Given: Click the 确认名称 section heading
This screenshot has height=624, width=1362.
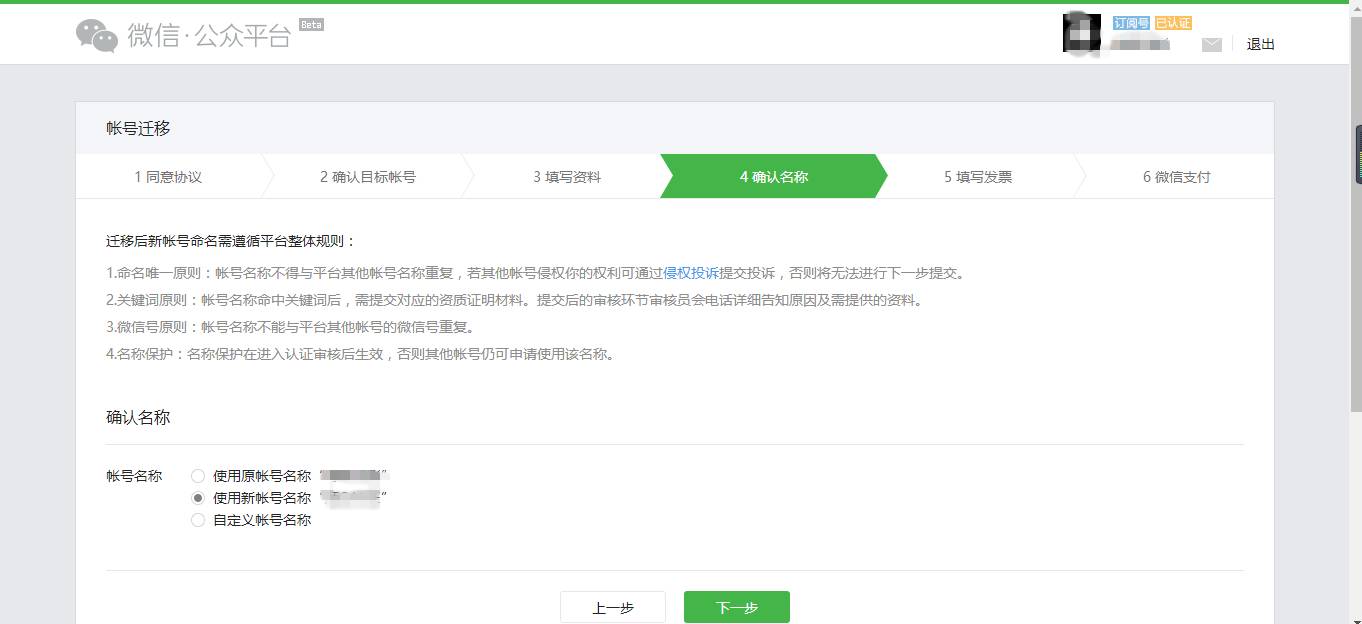Looking at the screenshot, I should pyautogui.click(x=138, y=417).
